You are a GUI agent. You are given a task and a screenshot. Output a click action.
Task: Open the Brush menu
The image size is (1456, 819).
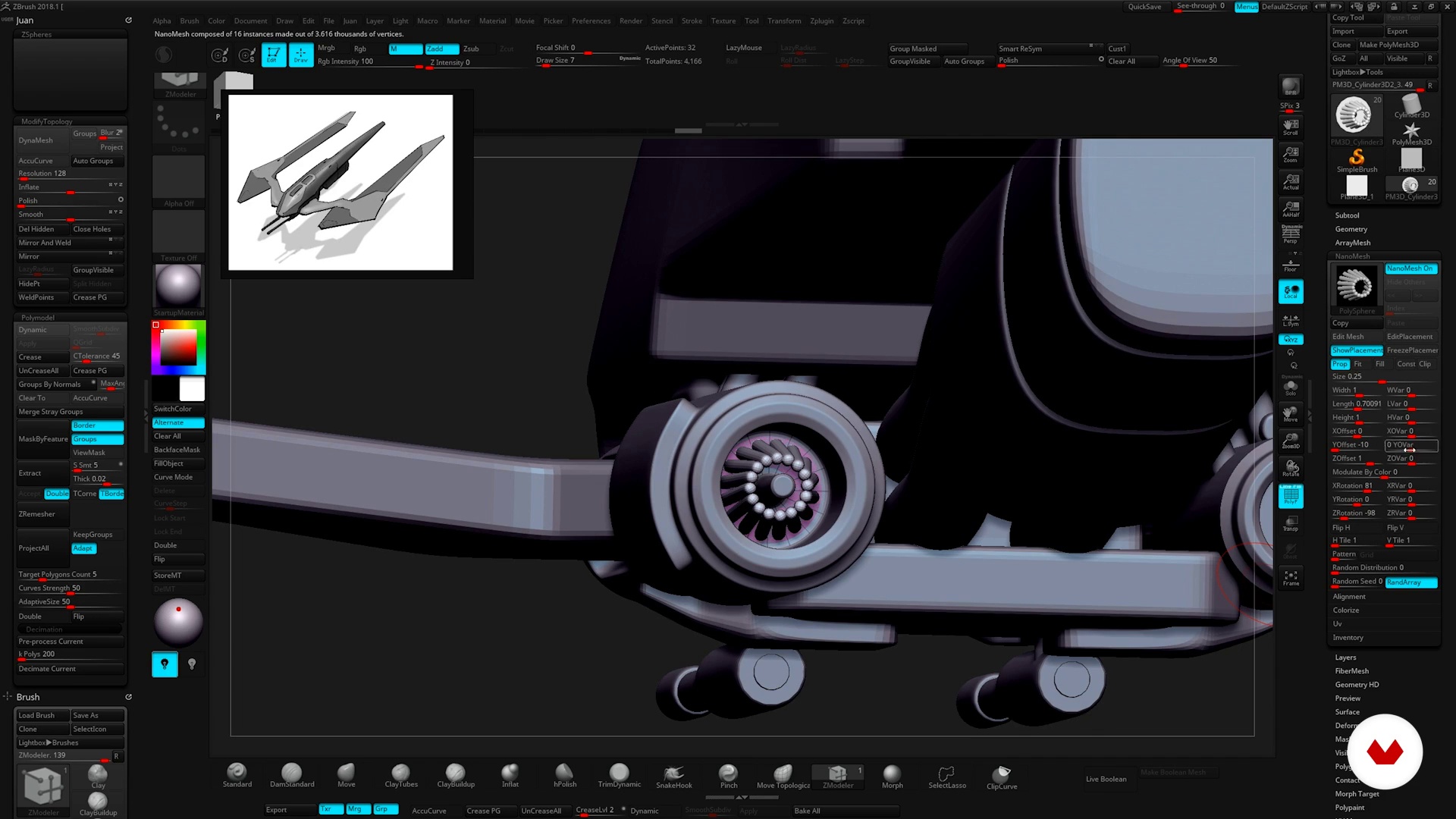tap(190, 21)
